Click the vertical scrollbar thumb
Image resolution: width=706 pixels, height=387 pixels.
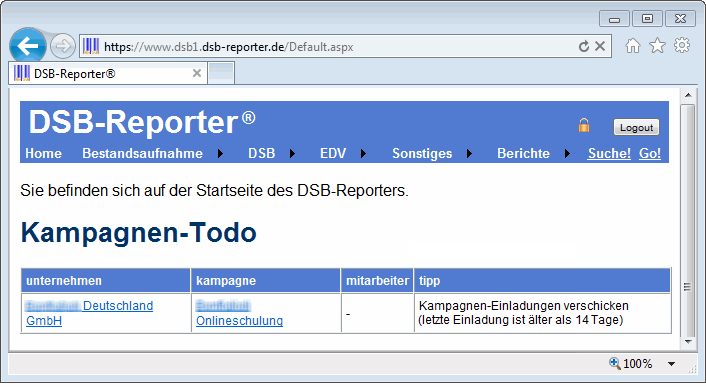(688, 220)
